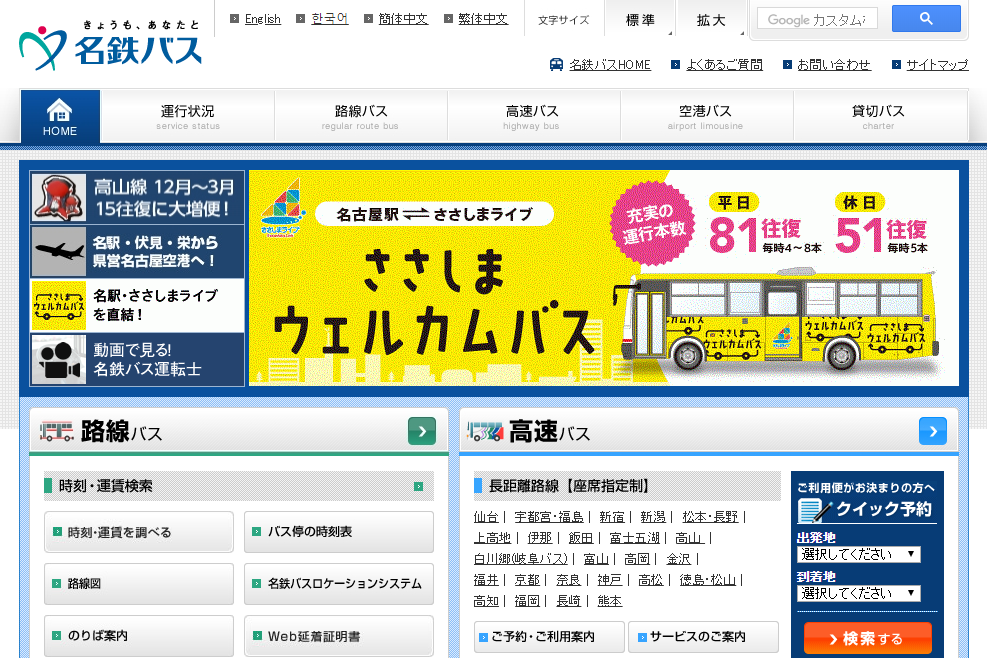The image size is (987, 658).
Task: Switch language to 繁体中文
Action: pyautogui.click(x=483, y=19)
